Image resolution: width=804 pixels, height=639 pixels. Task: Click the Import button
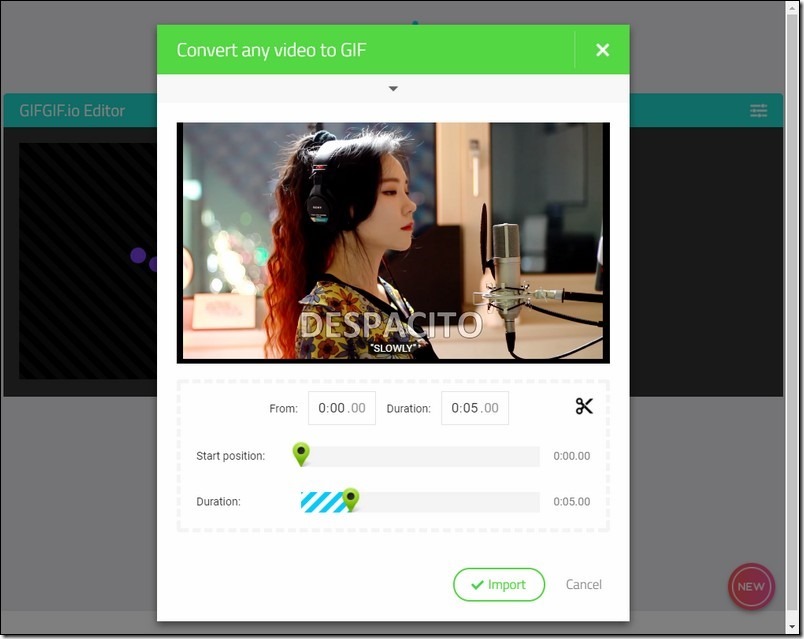pyautogui.click(x=499, y=585)
